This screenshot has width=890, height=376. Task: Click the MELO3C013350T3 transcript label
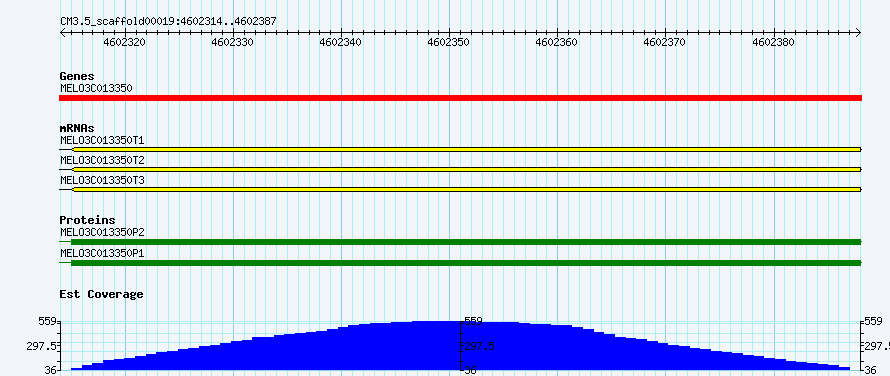102,180
